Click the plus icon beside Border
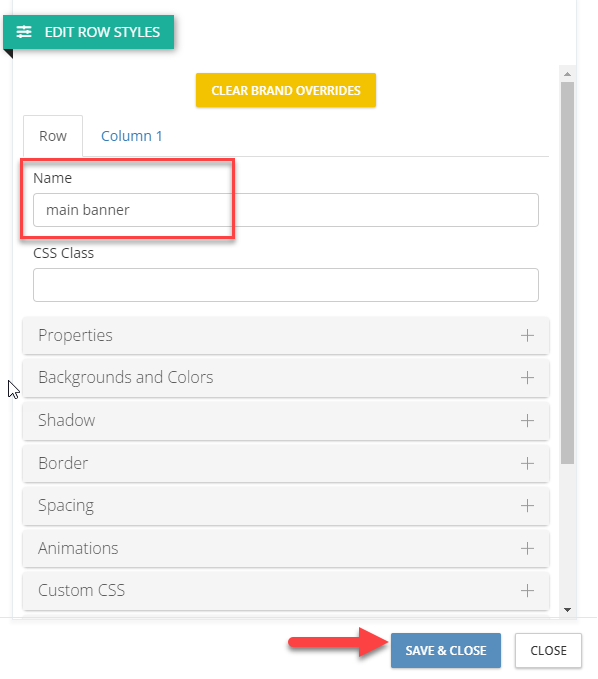This screenshot has height=679, width=598. pyautogui.click(x=527, y=463)
